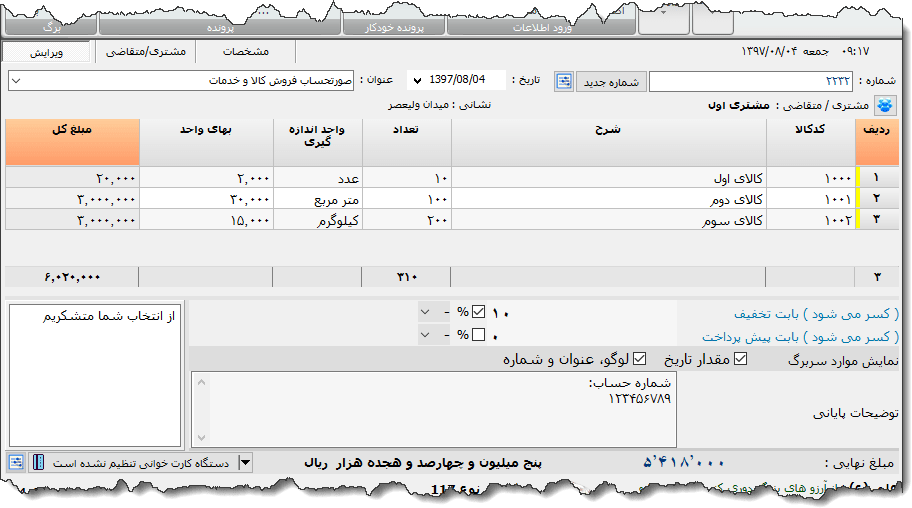Open the card reader device dropdown

(245, 462)
